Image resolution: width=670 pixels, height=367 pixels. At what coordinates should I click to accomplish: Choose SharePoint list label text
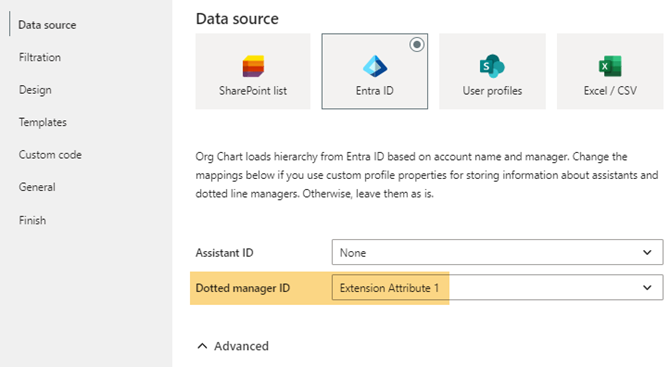(x=253, y=91)
